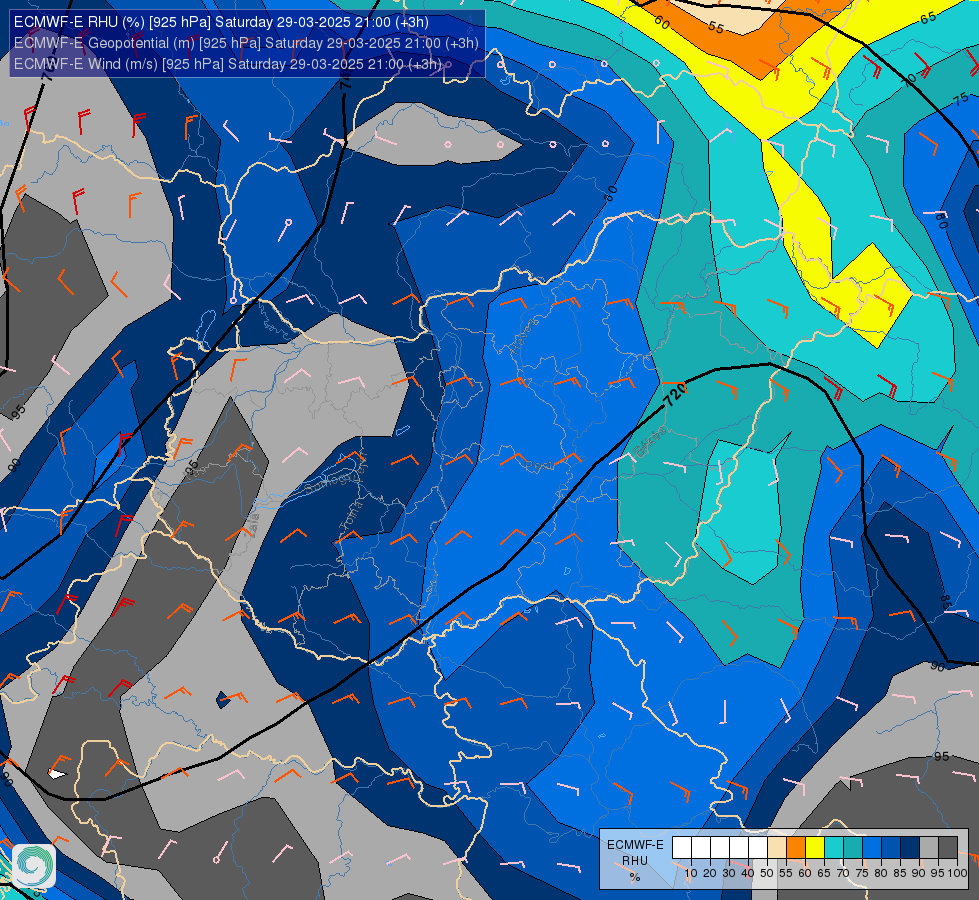The image size is (979, 900).
Task: Pick the medium blue 80-85% legend swatch
Action: pyautogui.click(x=891, y=848)
